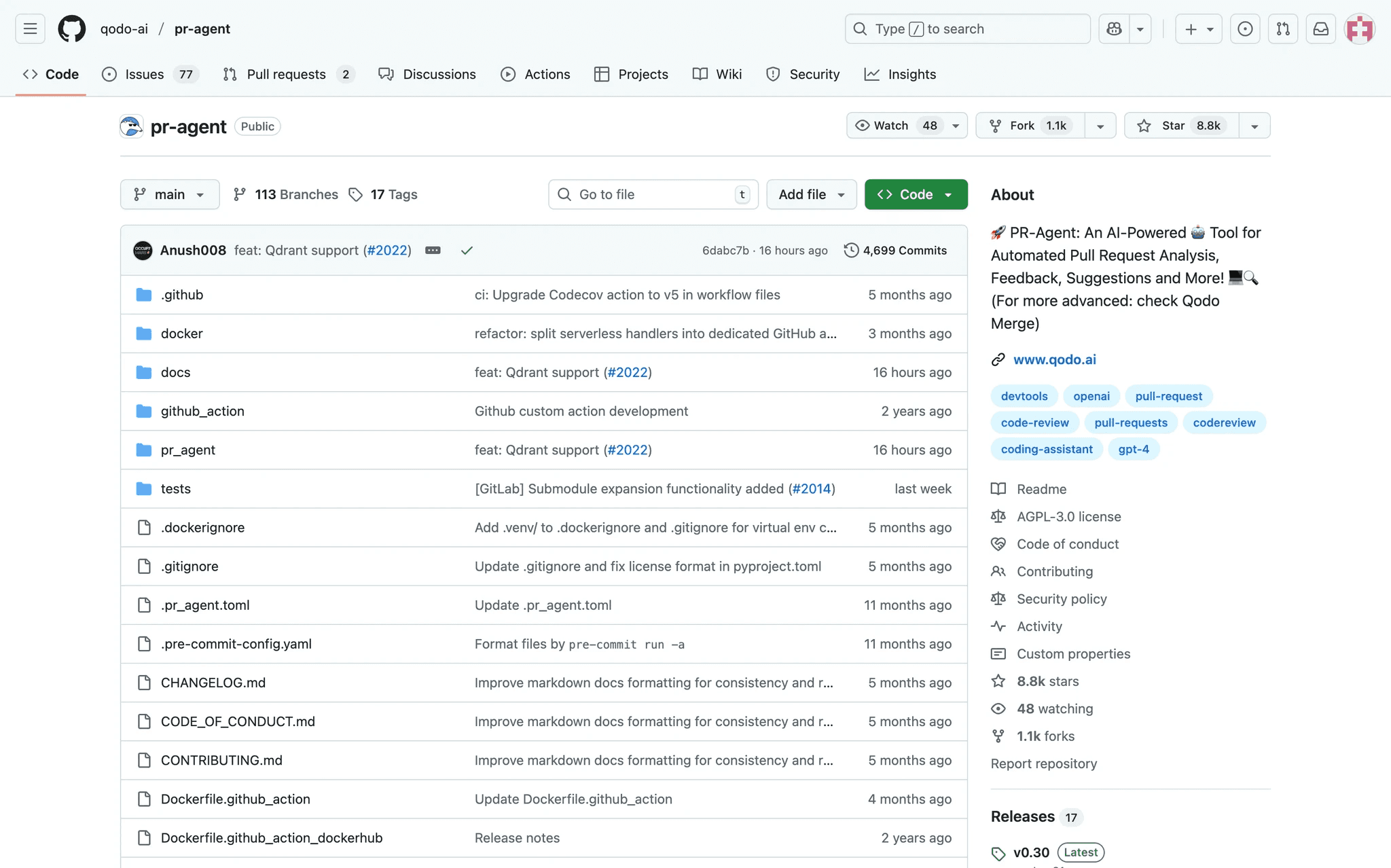This screenshot has height=868, width=1391.
Task: Go to GitHub home via Octocat logo
Action: 72,29
